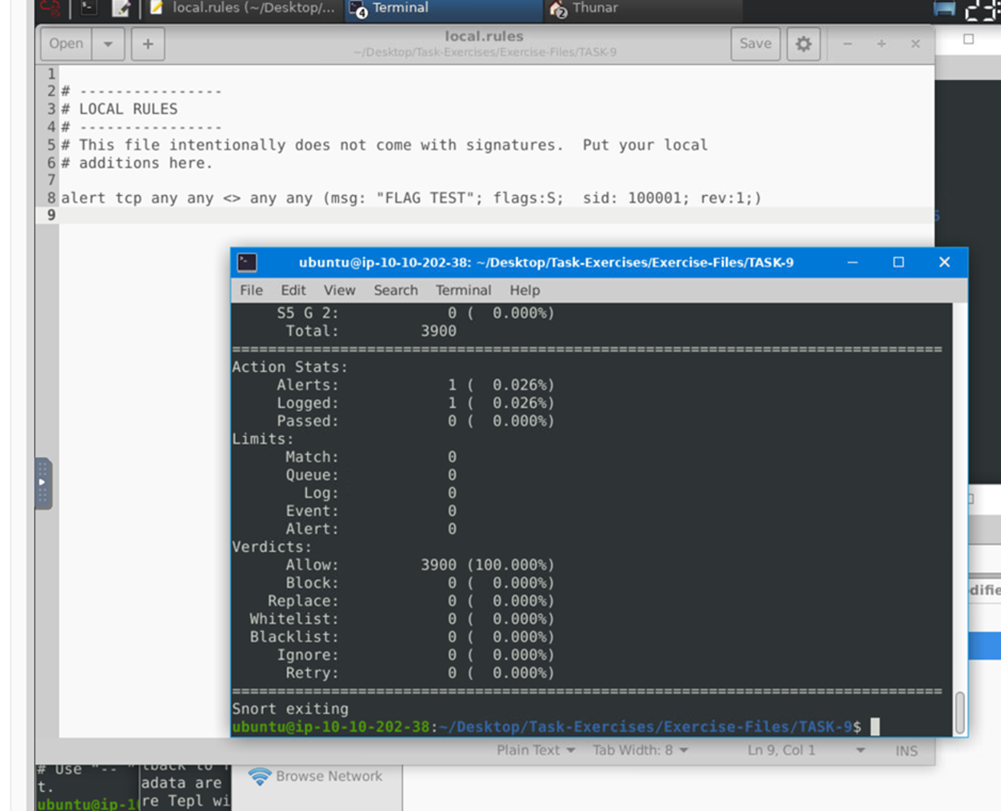
Task: Click the terminal vertical scrollbar handle
Action: pos(960,713)
